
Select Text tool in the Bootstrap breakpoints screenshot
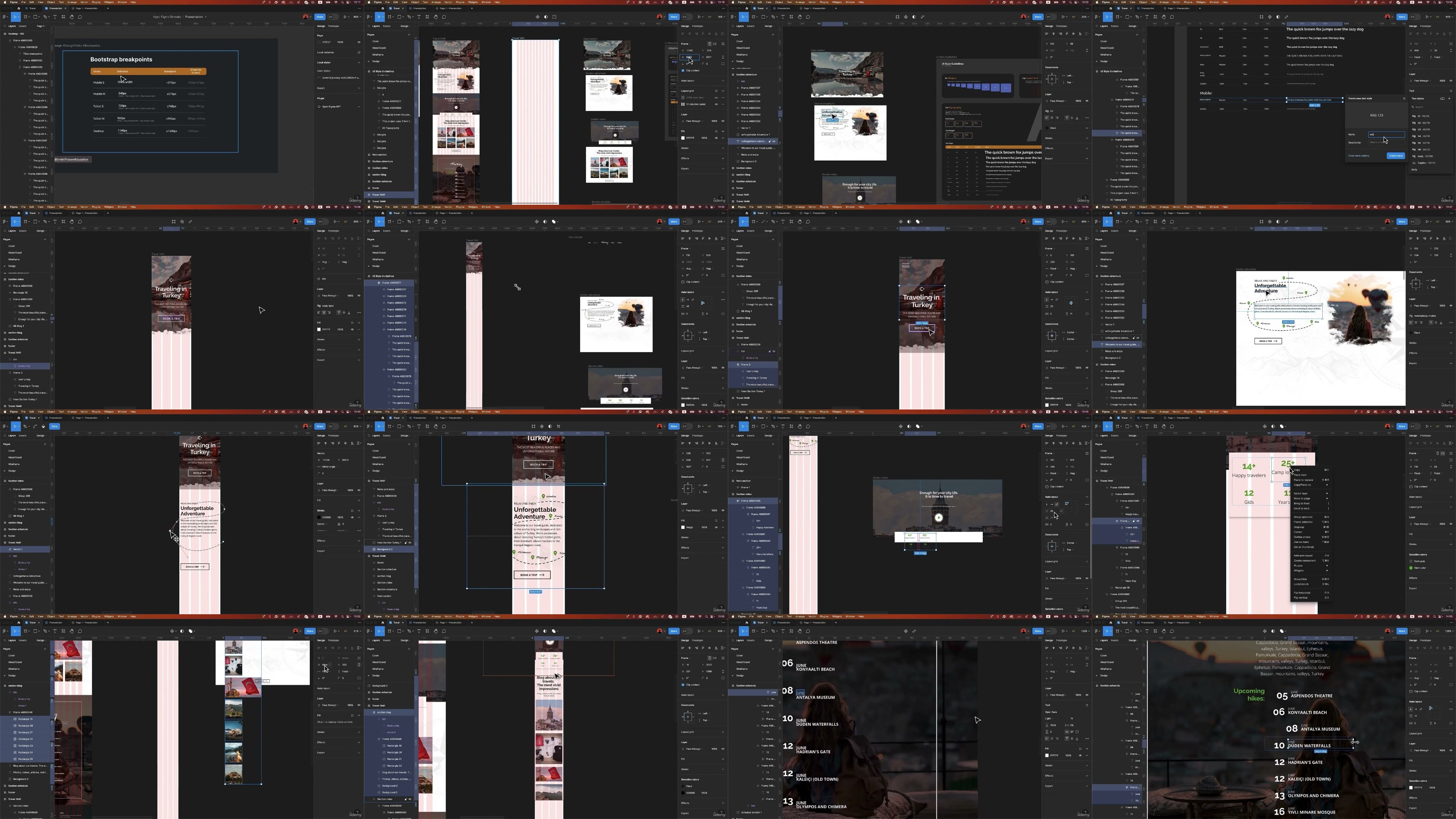(x=55, y=17)
